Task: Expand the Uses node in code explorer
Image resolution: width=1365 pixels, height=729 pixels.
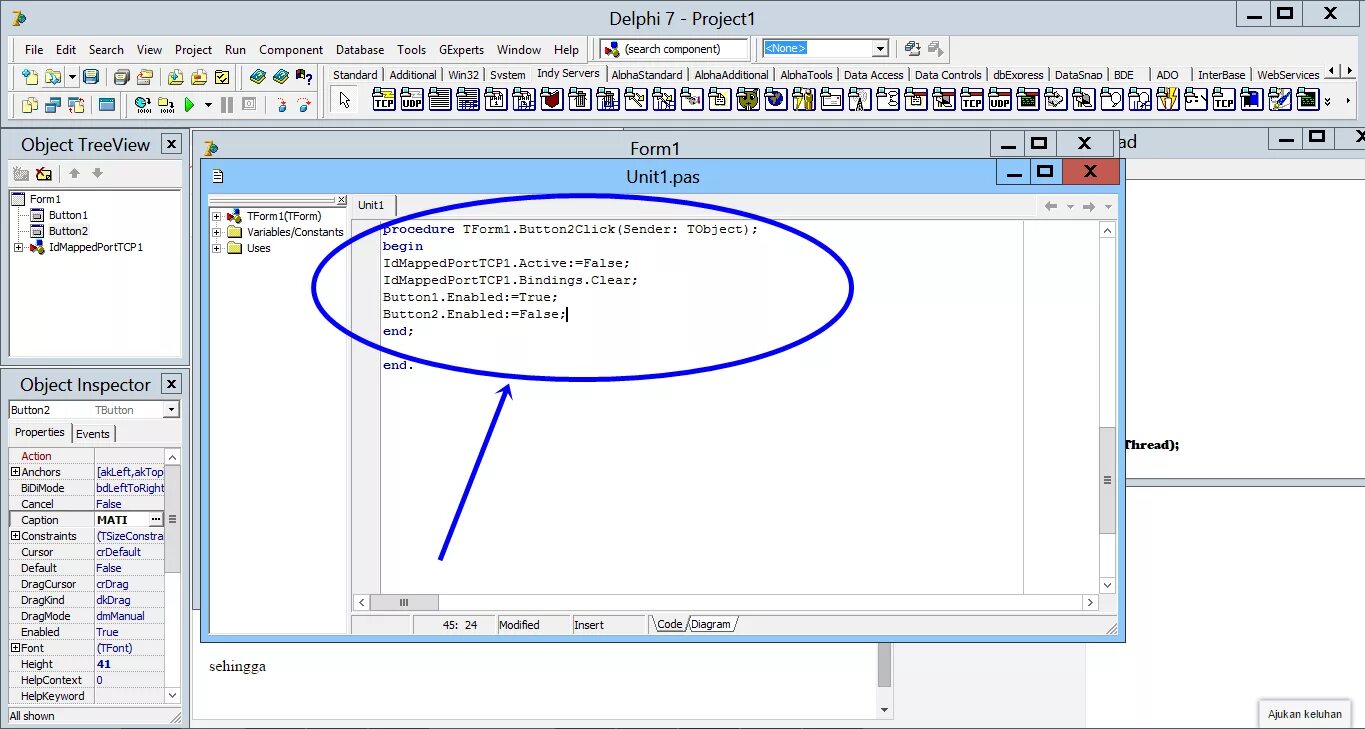Action: (216, 248)
